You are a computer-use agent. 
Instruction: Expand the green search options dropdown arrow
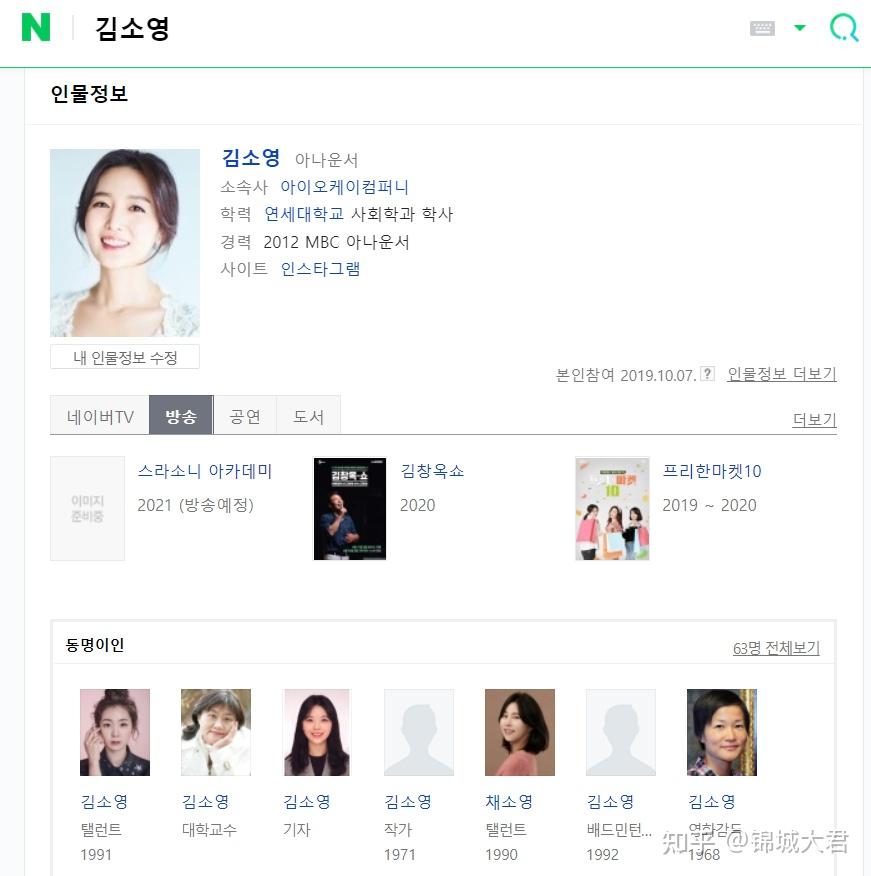point(800,27)
